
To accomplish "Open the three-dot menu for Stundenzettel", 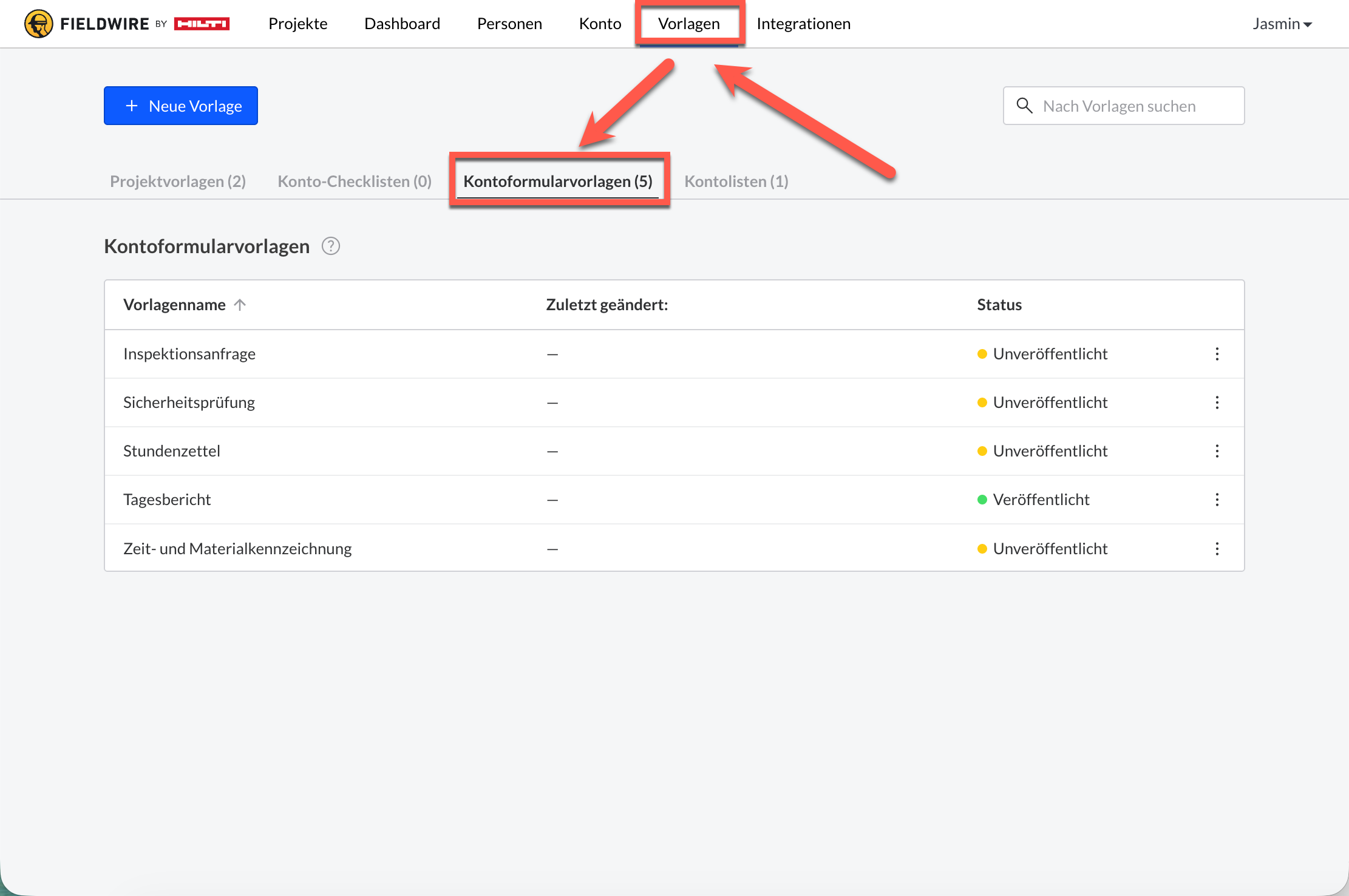I will coord(1217,451).
